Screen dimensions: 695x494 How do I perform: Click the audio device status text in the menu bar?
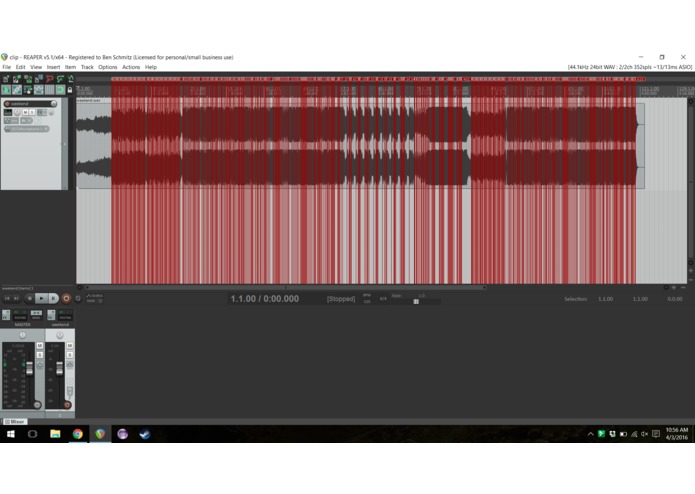point(629,67)
